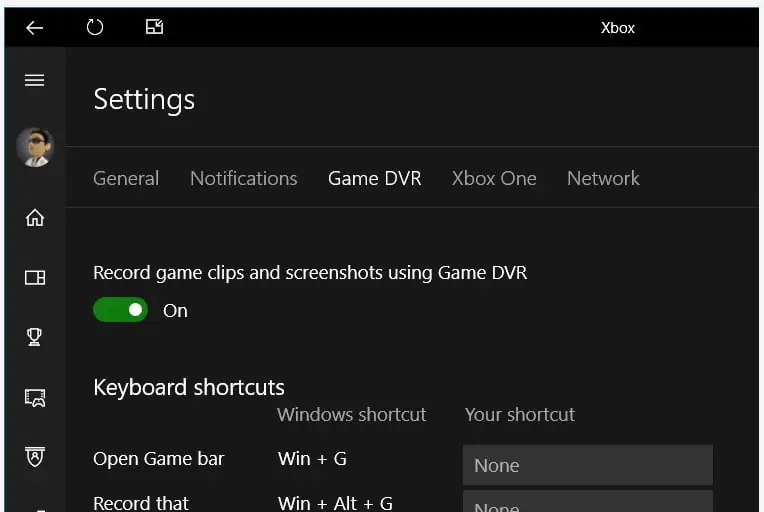
Task: Switch to the Notifications tab
Action: coord(244,178)
